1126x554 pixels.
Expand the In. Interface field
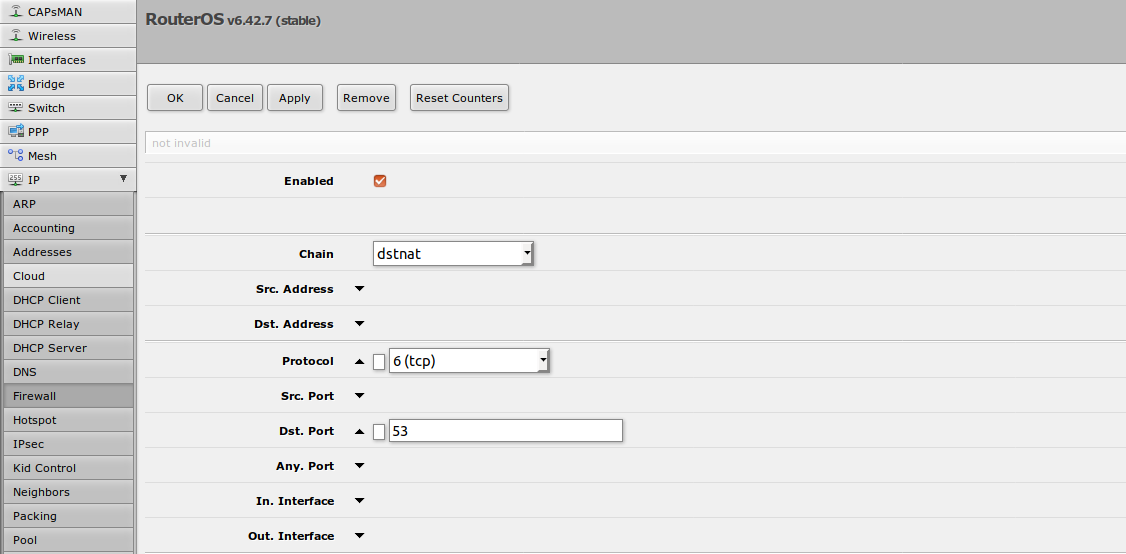(360, 501)
